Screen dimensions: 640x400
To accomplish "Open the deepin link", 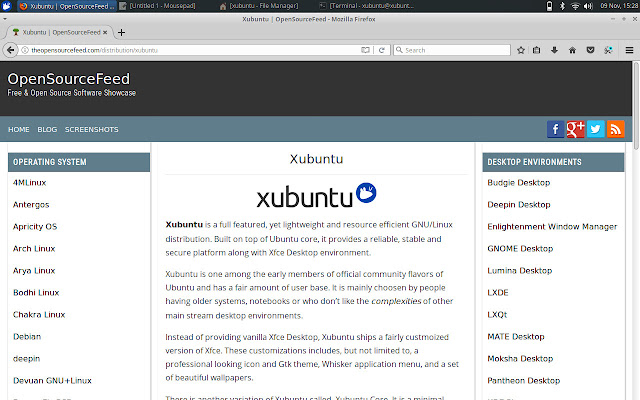I will click(x=27, y=359).
